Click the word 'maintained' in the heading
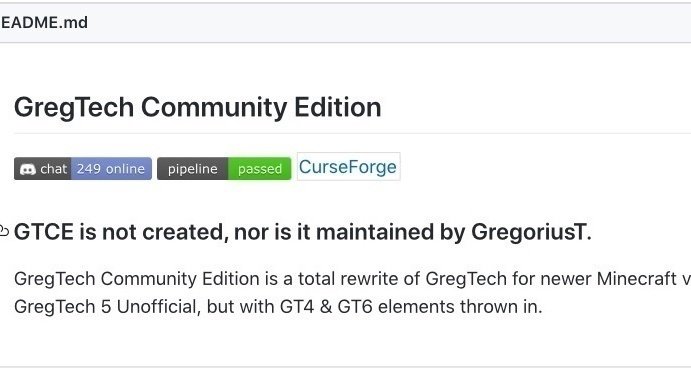The width and height of the screenshot is (691, 389). point(375,232)
